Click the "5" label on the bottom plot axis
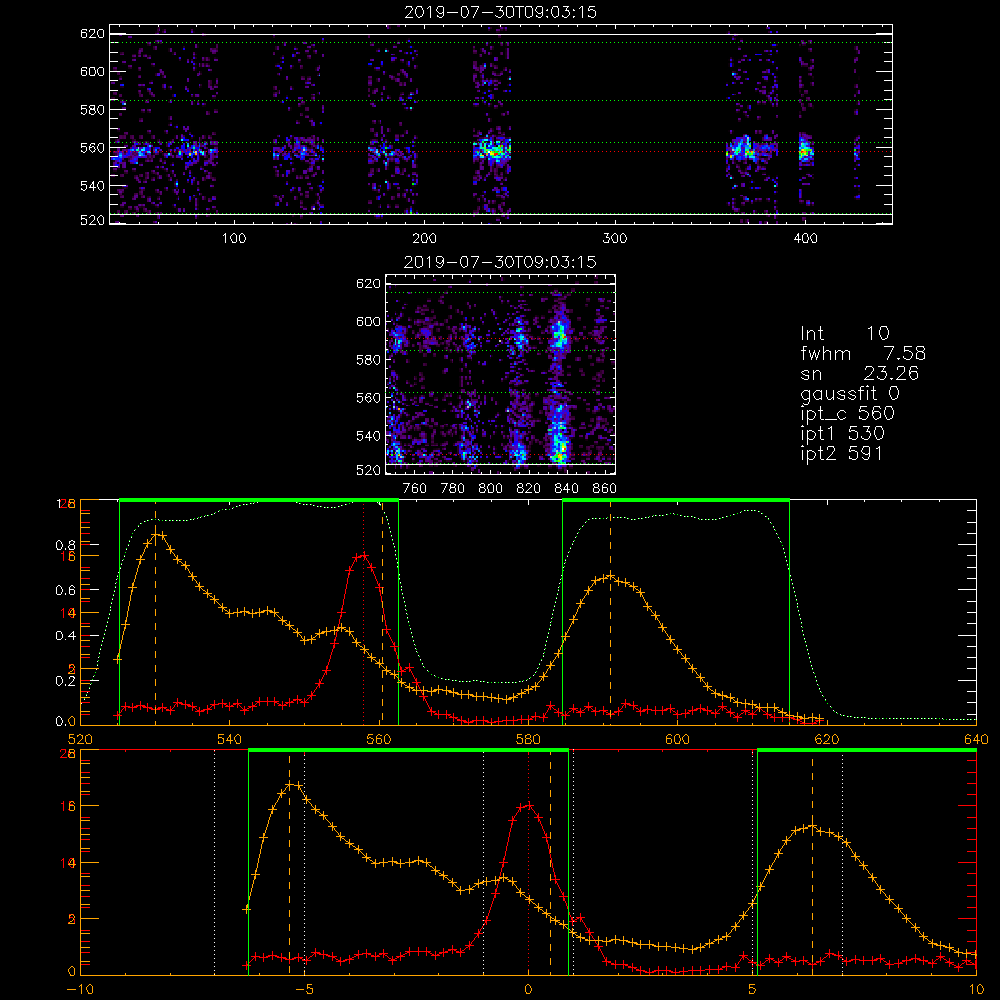 click(753, 990)
